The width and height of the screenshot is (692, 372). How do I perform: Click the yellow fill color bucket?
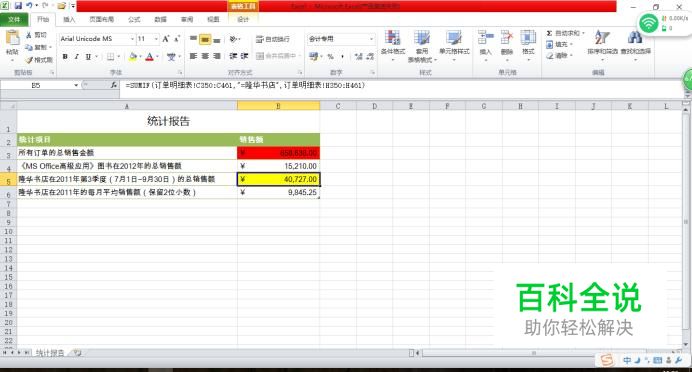pos(132,56)
